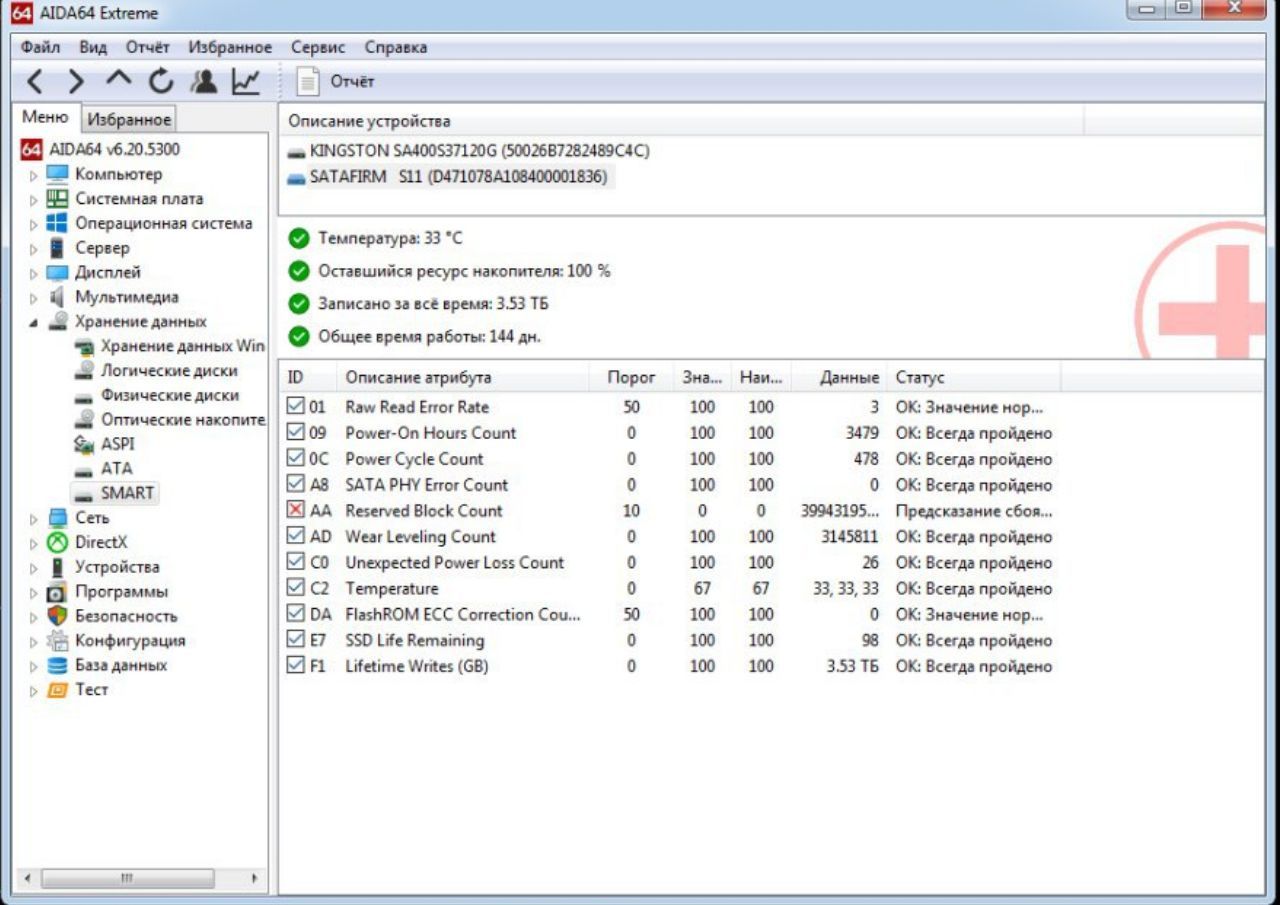Select the Сервер tree icon
The width and height of the screenshot is (1280, 905).
58,248
